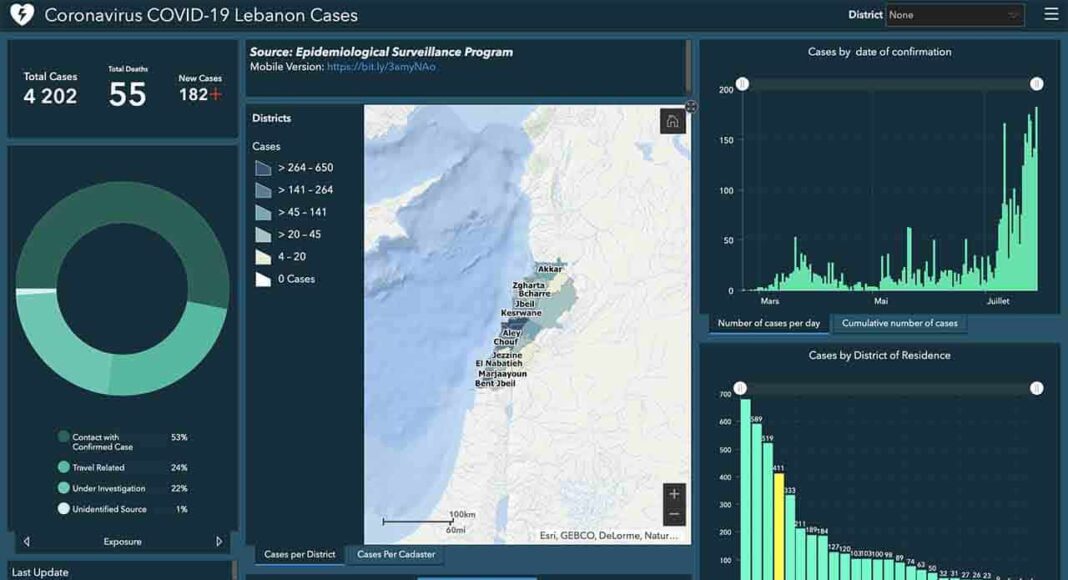Click left handle of date range slider
This screenshot has height=580, width=1068.
(742, 84)
